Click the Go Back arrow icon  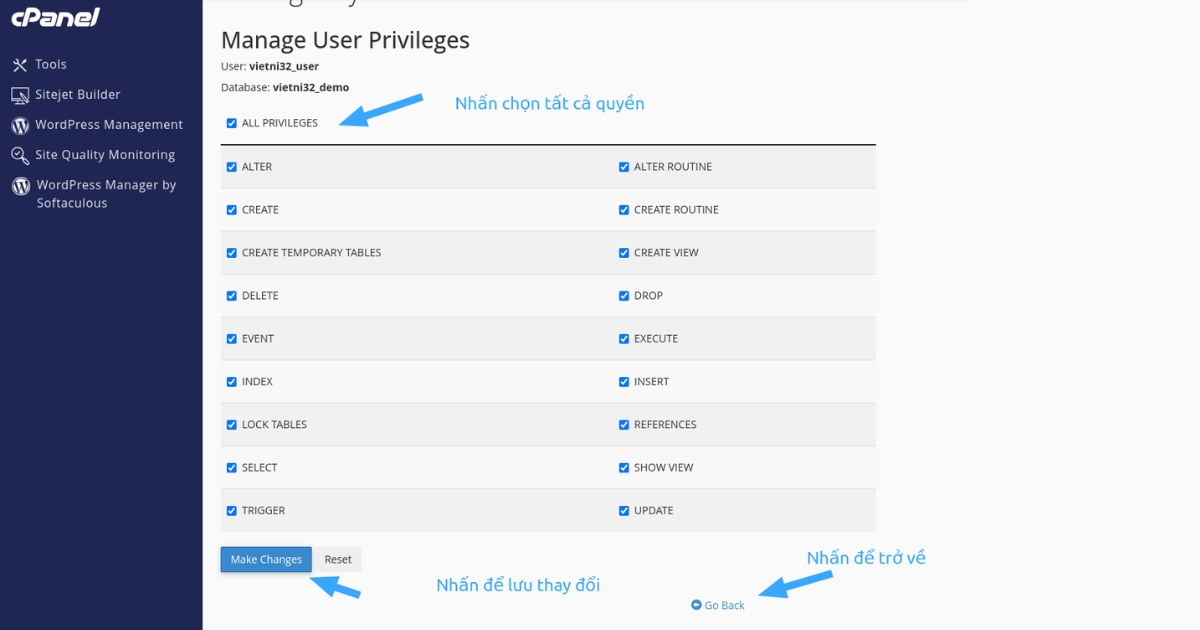coord(696,605)
